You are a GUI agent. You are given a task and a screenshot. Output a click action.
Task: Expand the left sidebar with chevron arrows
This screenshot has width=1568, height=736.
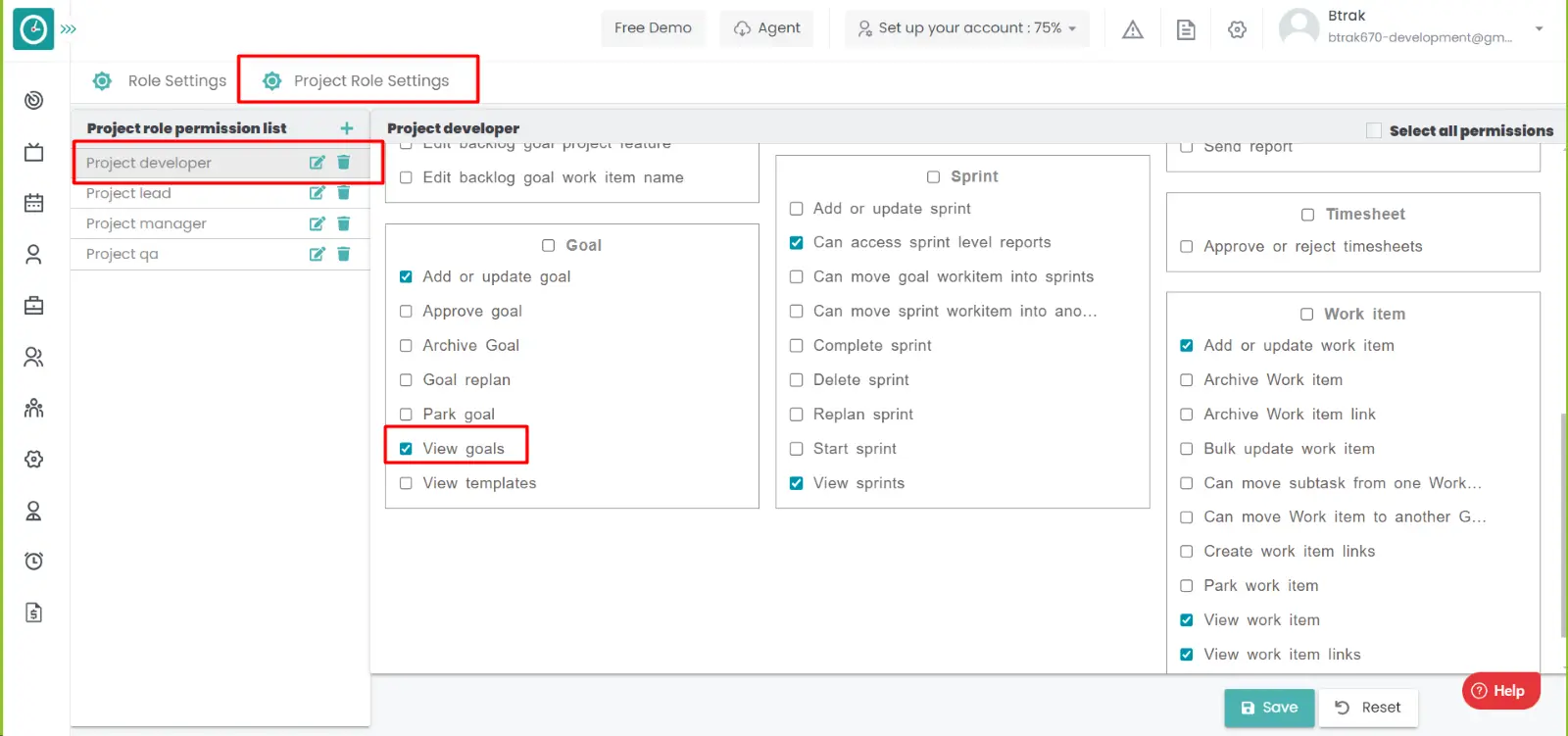(69, 28)
